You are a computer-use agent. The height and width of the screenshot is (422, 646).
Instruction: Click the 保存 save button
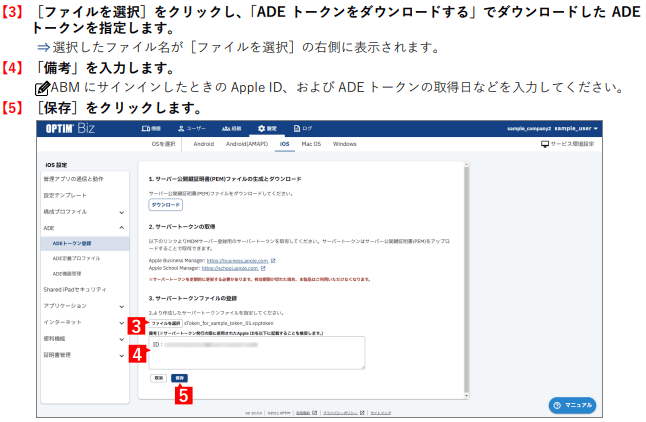point(180,378)
